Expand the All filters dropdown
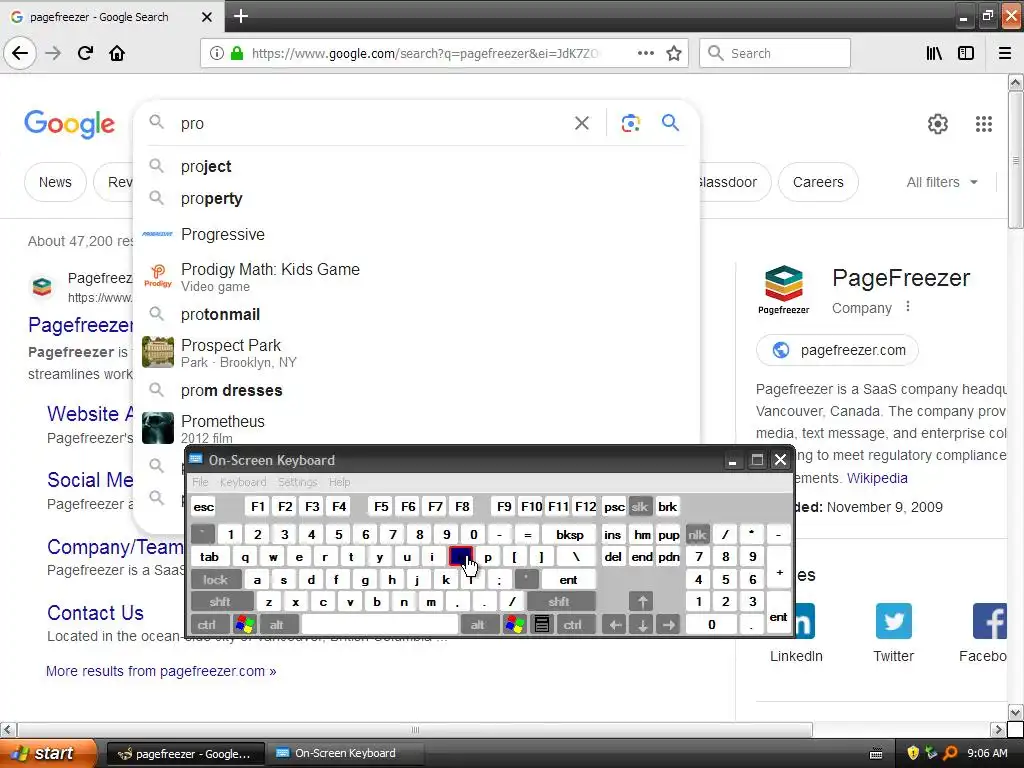 942,182
